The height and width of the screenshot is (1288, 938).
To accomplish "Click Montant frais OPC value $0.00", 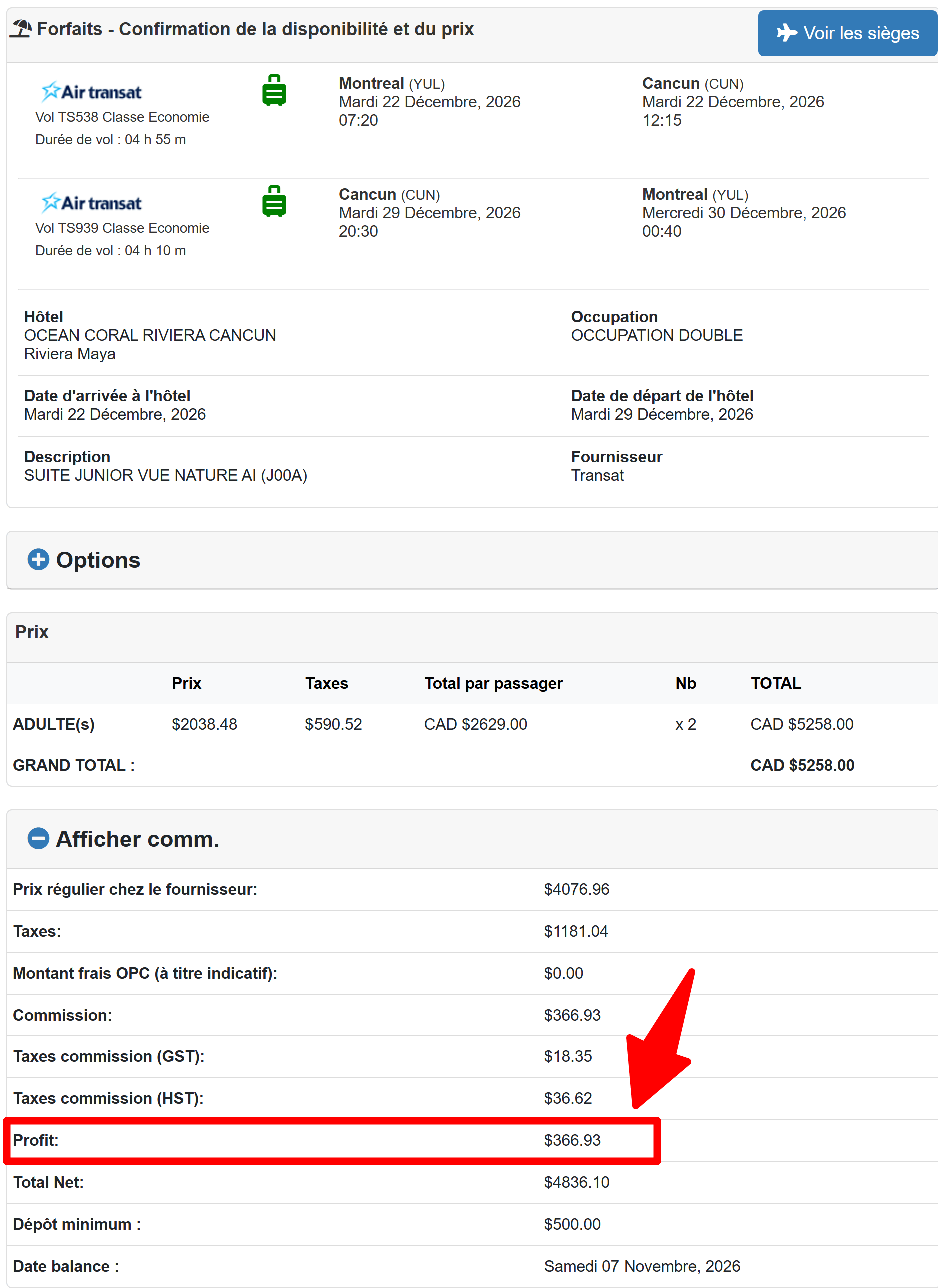I will [563, 973].
